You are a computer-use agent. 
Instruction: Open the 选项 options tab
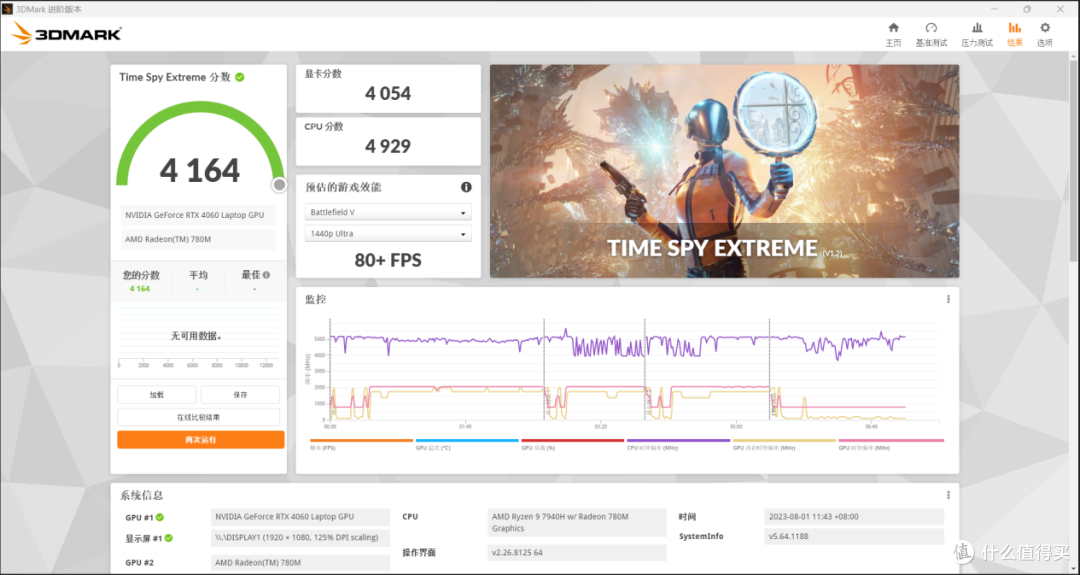click(1045, 34)
